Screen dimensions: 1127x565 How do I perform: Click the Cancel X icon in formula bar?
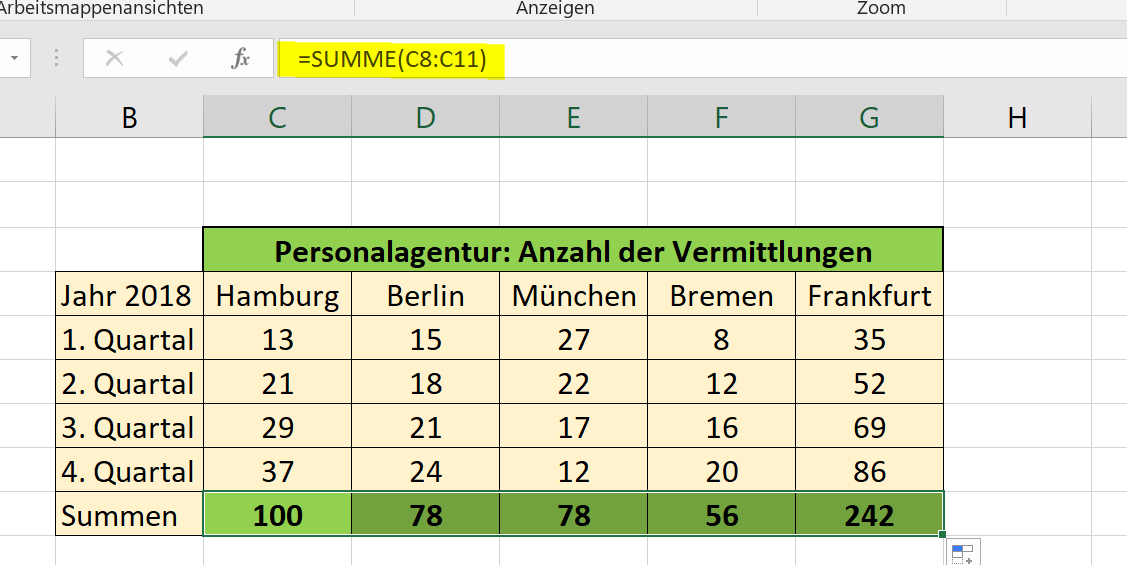114,58
